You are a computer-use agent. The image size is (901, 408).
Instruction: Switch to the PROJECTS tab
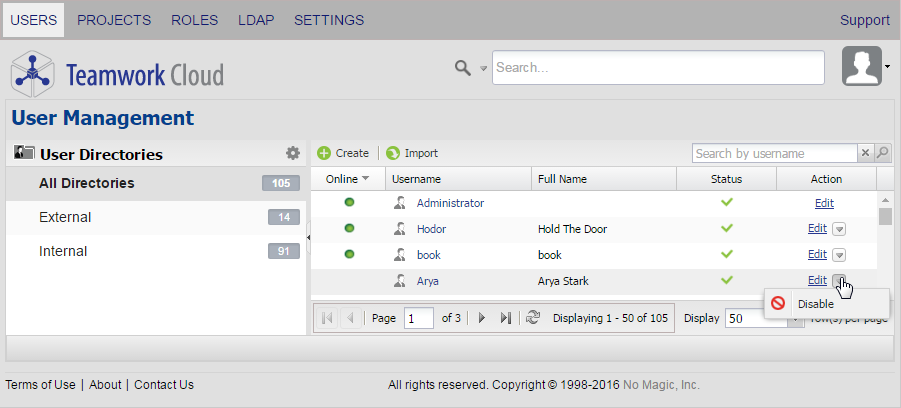[114, 20]
